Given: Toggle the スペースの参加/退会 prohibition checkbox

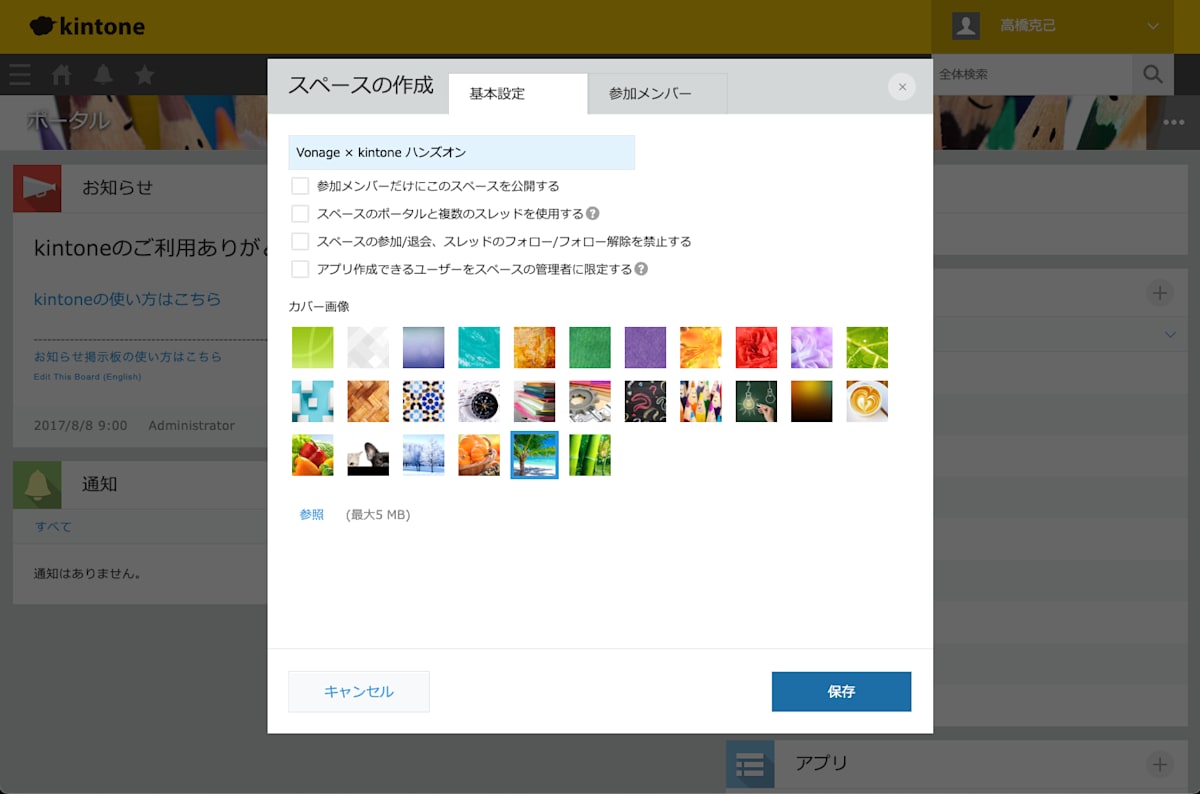Looking at the screenshot, I should click(300, 241).
